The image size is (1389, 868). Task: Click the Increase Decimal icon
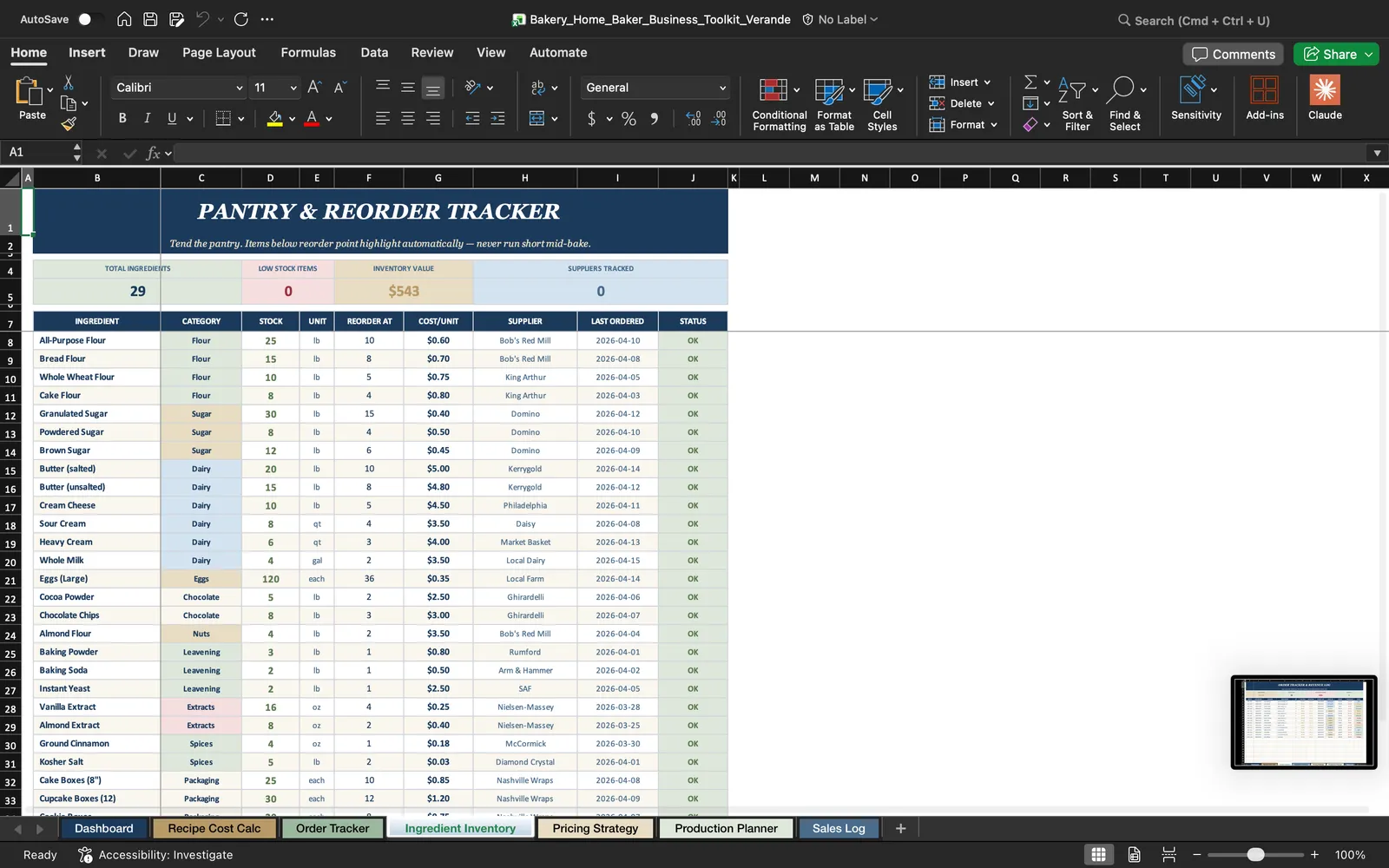[693, 118]
